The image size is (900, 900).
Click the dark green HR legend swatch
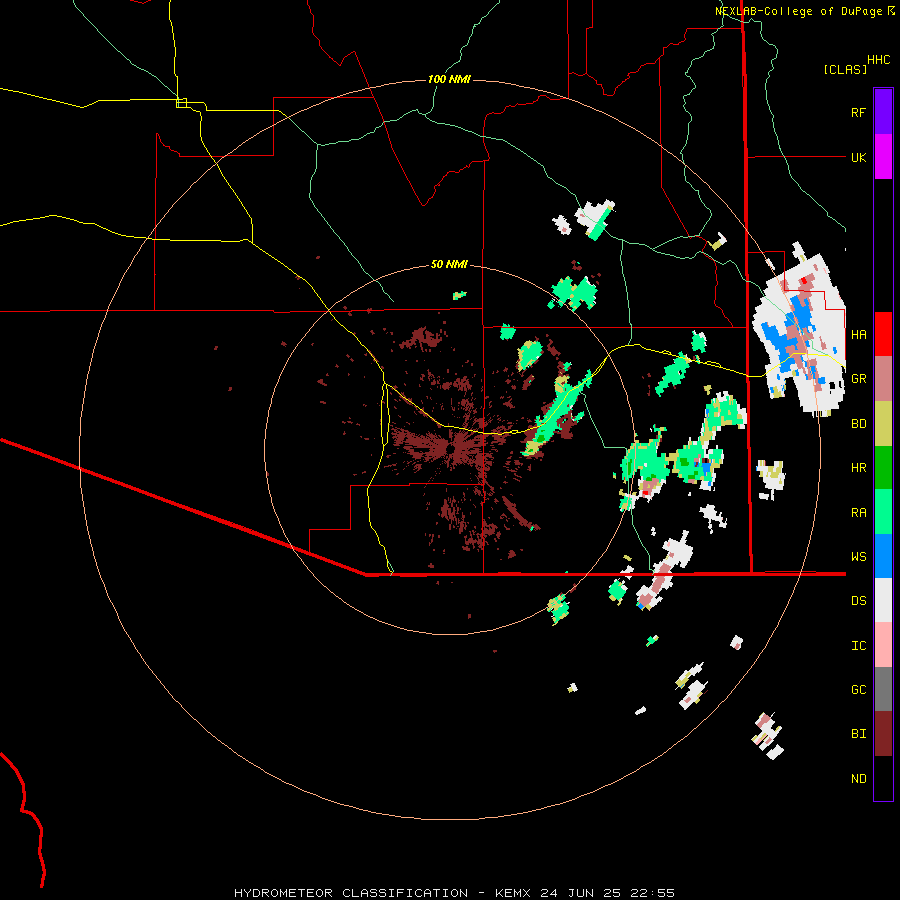[883, 467]
